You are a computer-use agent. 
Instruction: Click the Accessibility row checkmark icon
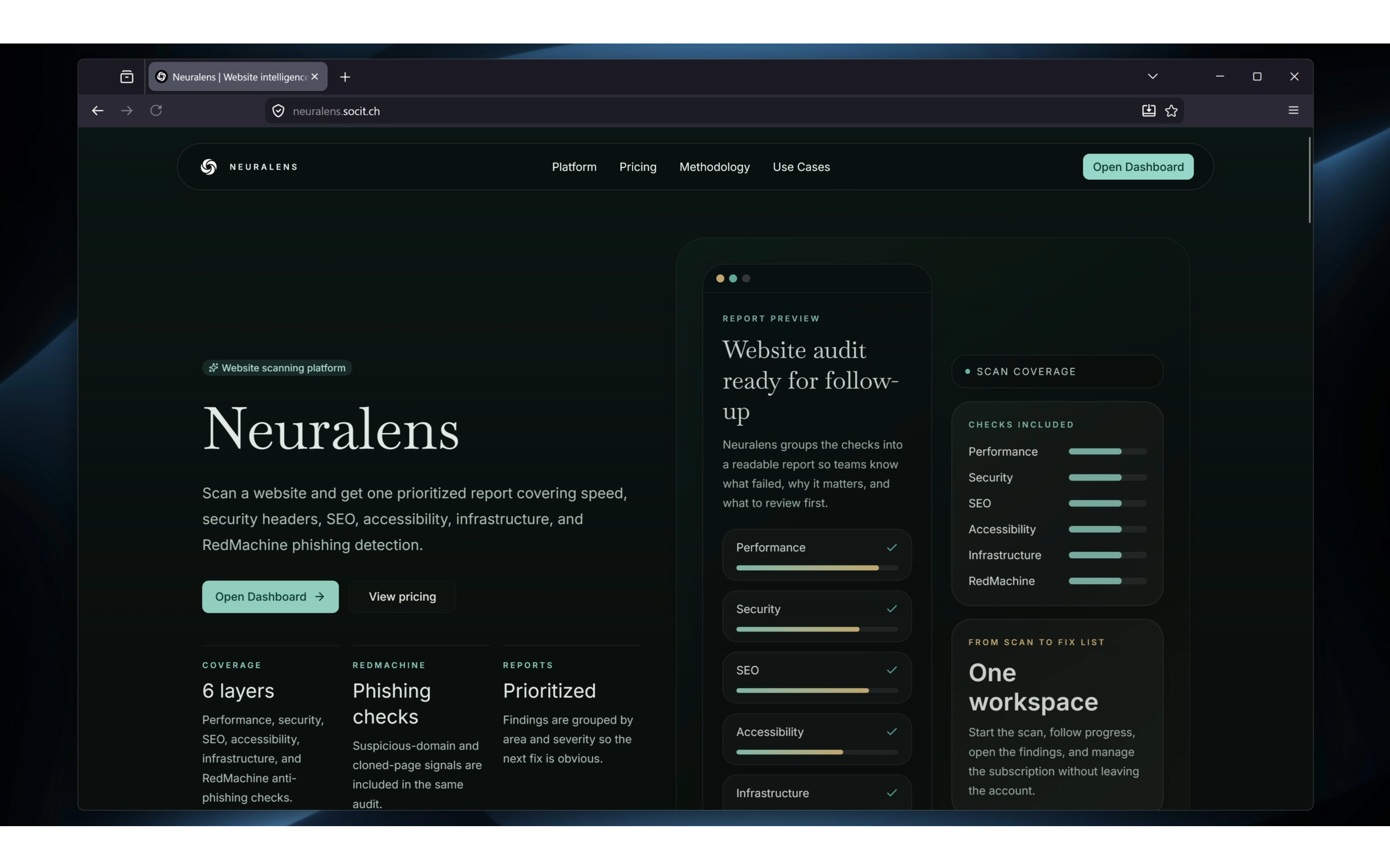click(x=892, y=732)
